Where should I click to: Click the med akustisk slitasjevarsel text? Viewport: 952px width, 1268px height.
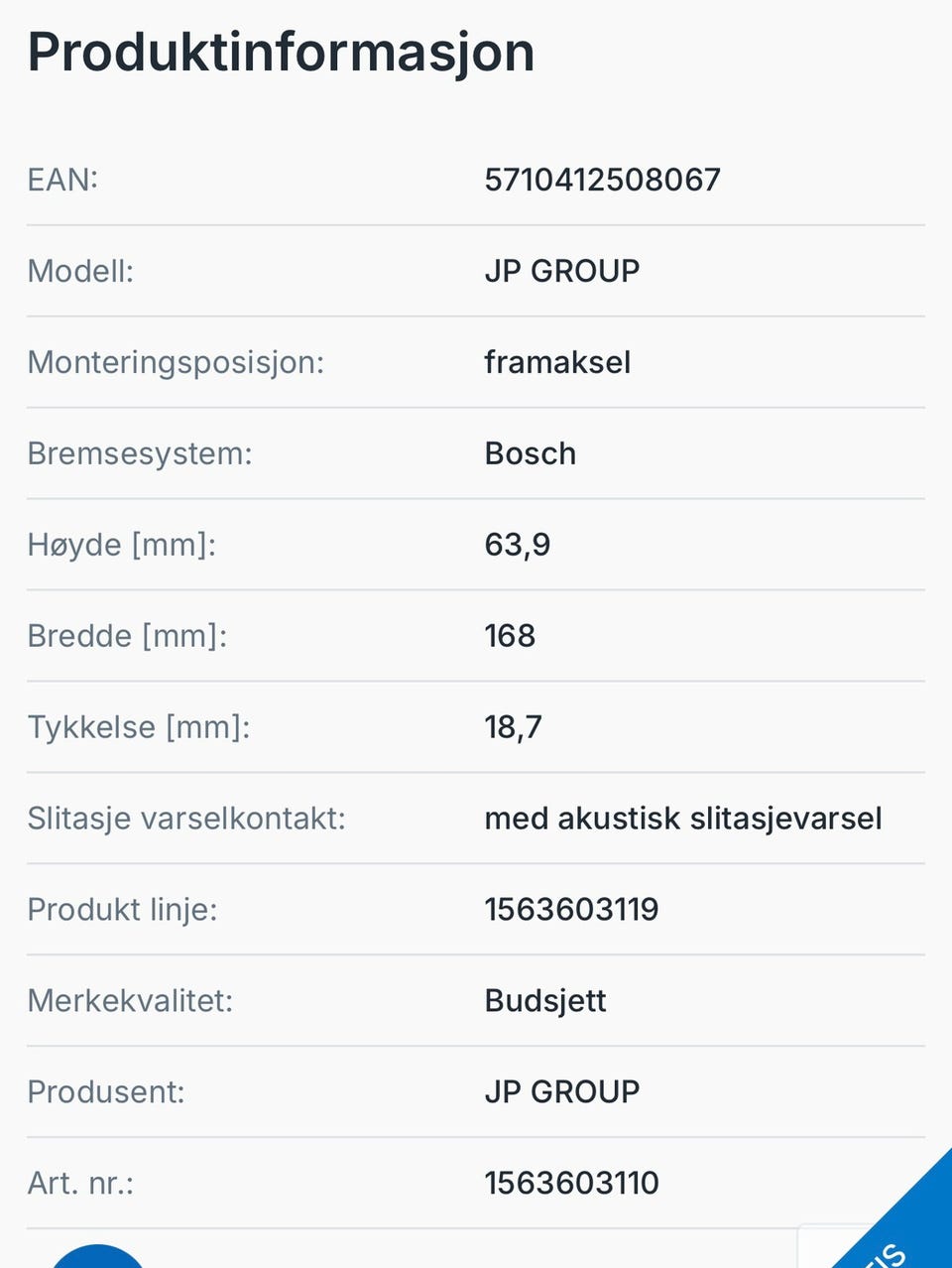point(683,819)
